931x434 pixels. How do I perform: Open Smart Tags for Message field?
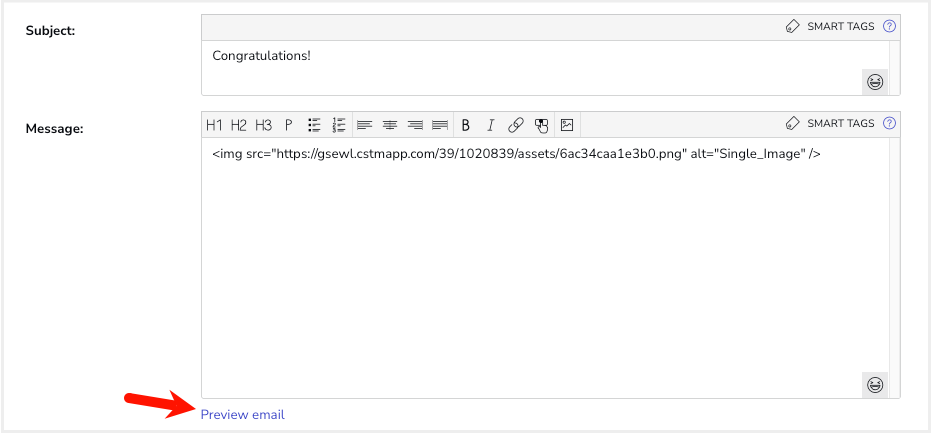(x=830, y=123)
